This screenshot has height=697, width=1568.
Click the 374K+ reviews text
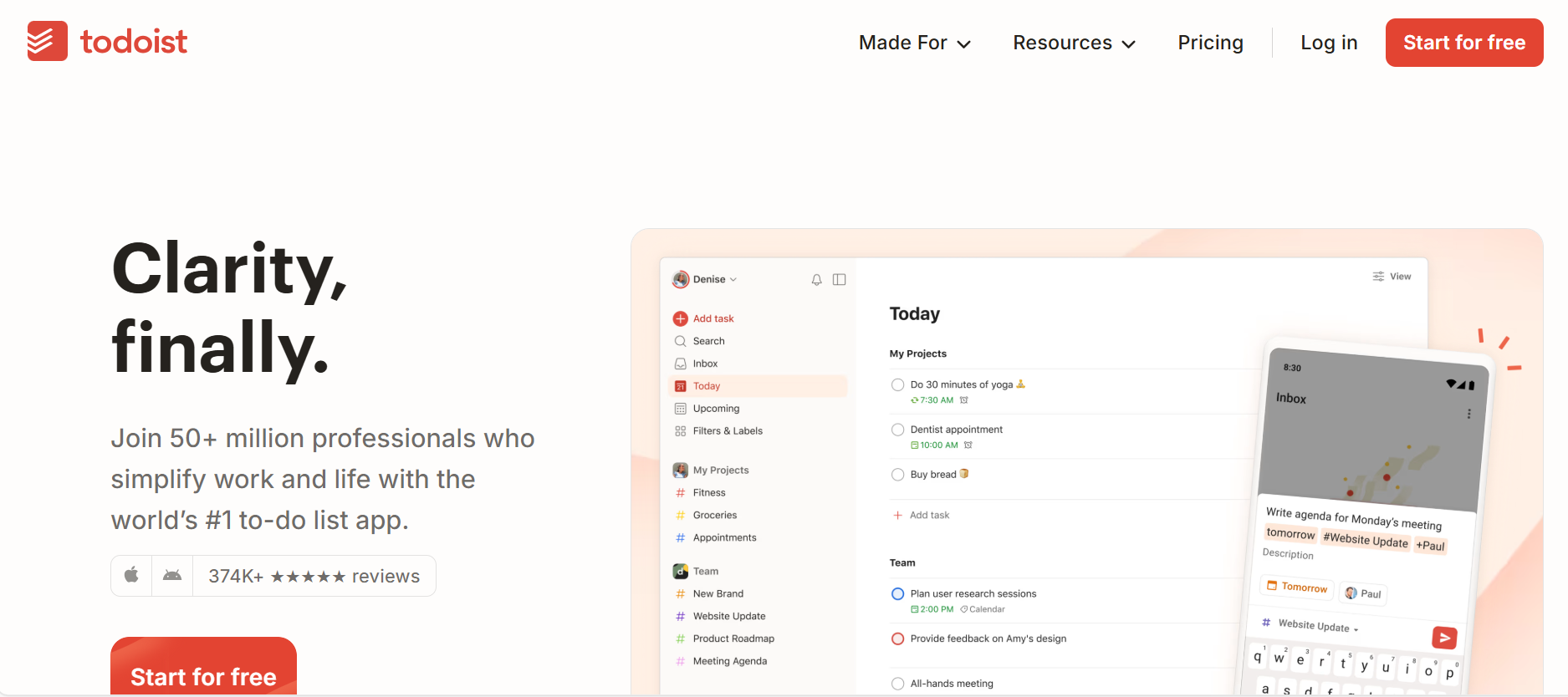point(314,576)
